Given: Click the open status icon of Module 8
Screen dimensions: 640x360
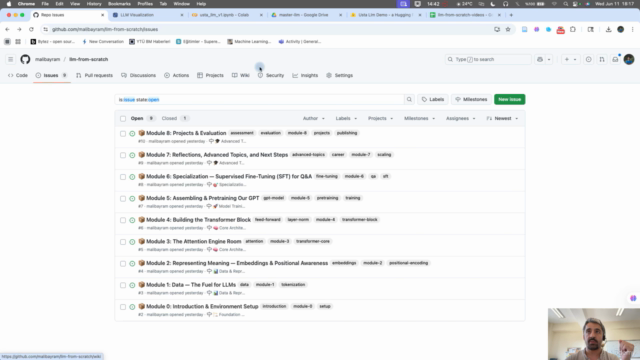Looking at the screenshot, I should click(x=132, y=133).
